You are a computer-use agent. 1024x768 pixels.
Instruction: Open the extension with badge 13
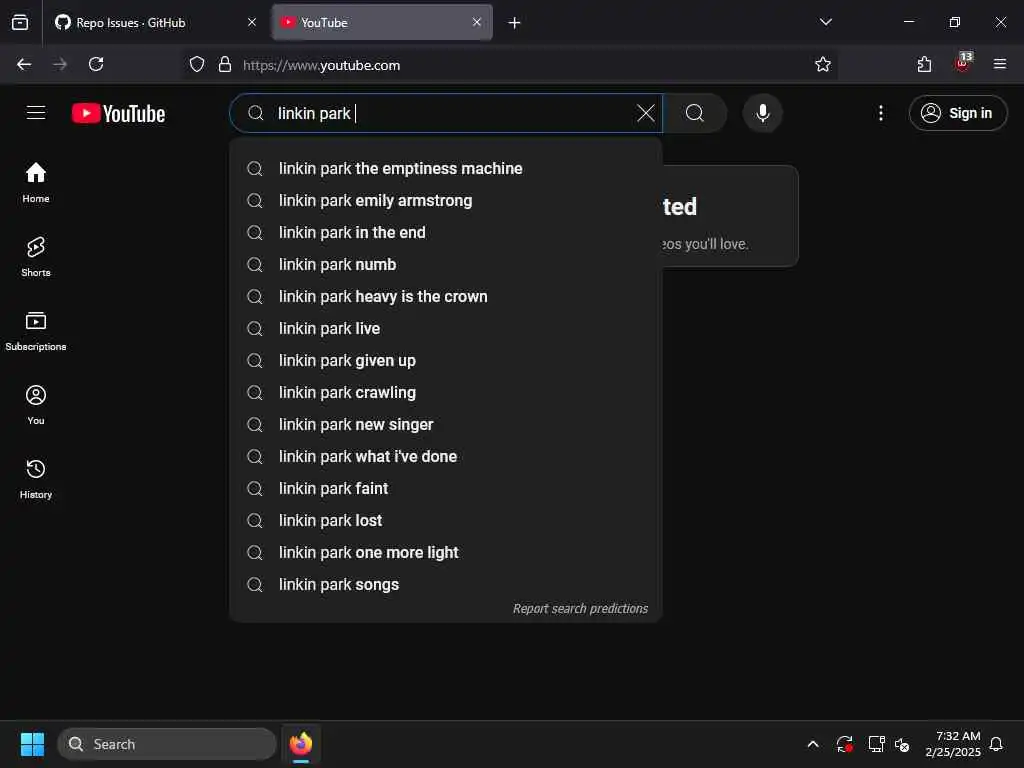pos(963,63)
